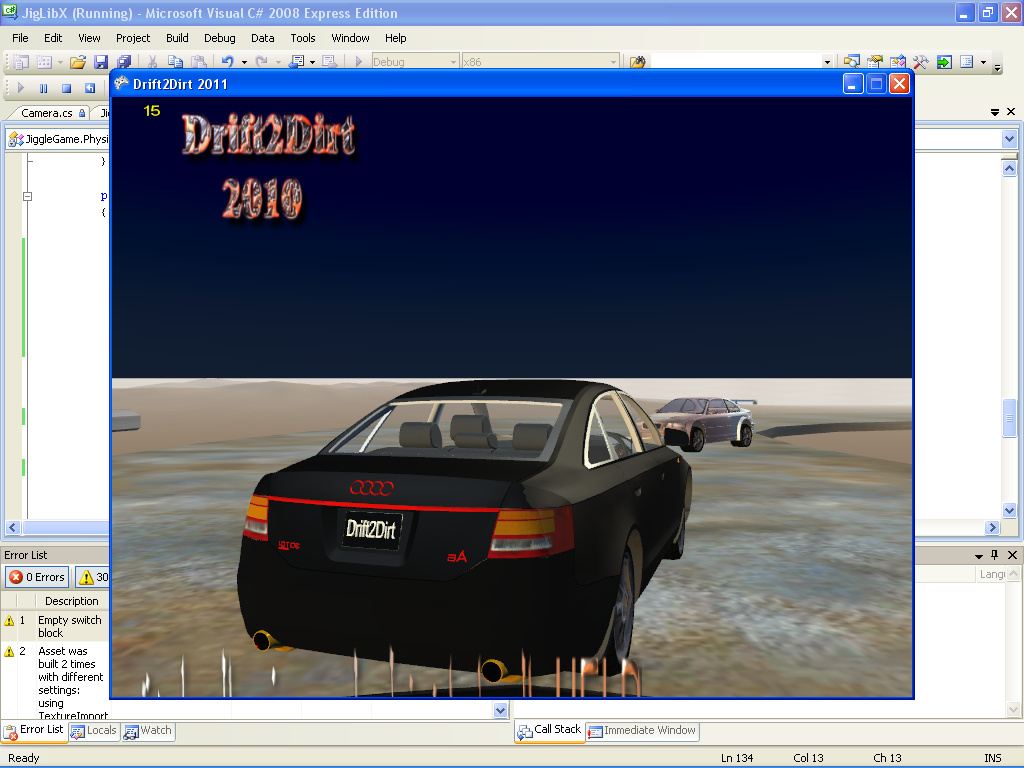Open the members dropdown at right of code editor

point(1009,138)
